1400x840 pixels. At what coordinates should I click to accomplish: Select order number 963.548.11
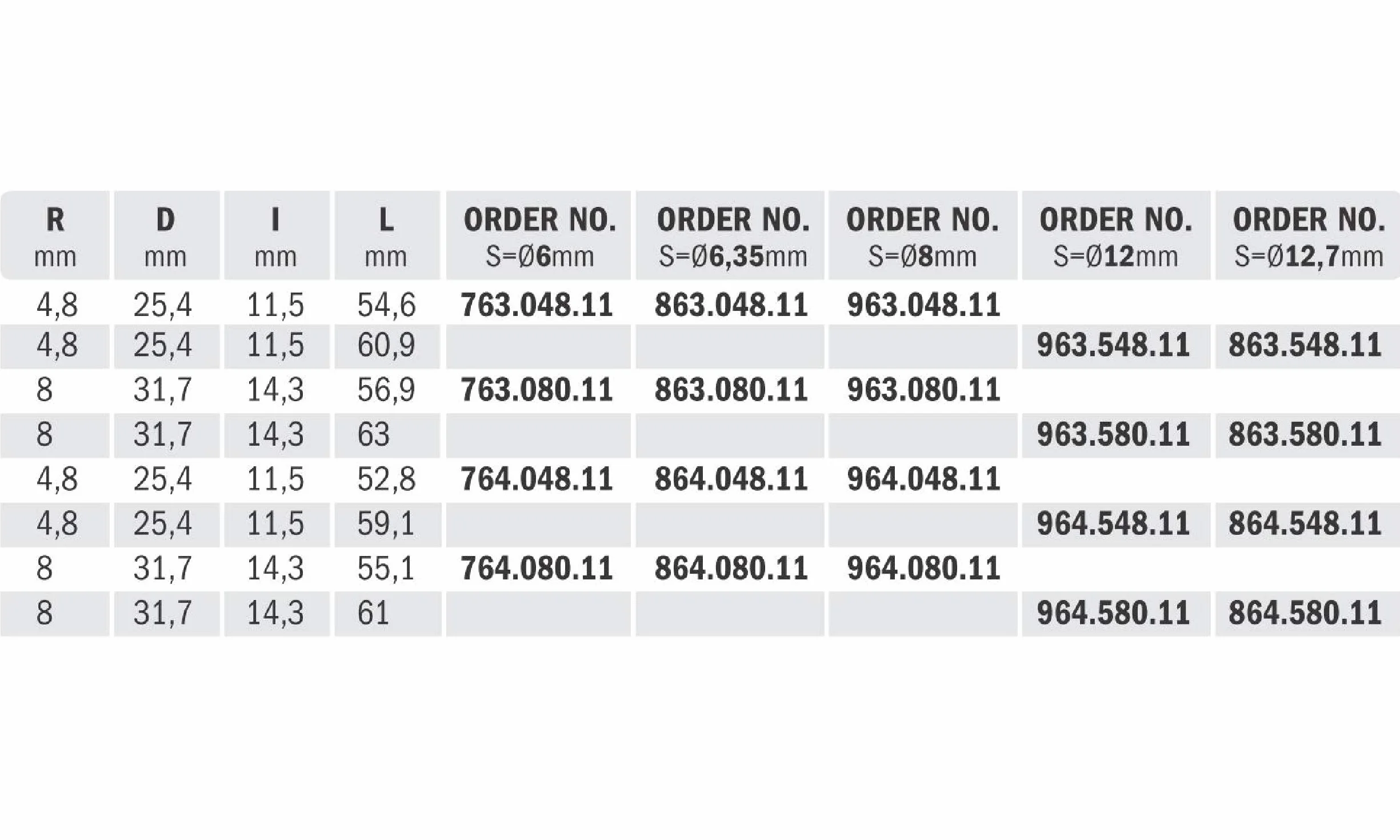point(1113,345)
